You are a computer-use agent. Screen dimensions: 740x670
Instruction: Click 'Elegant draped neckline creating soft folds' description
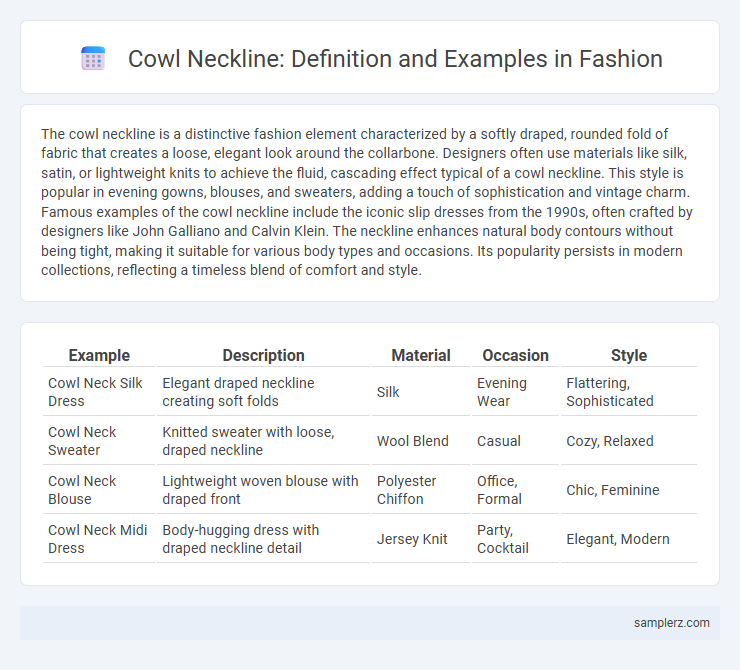click(263, 392)
